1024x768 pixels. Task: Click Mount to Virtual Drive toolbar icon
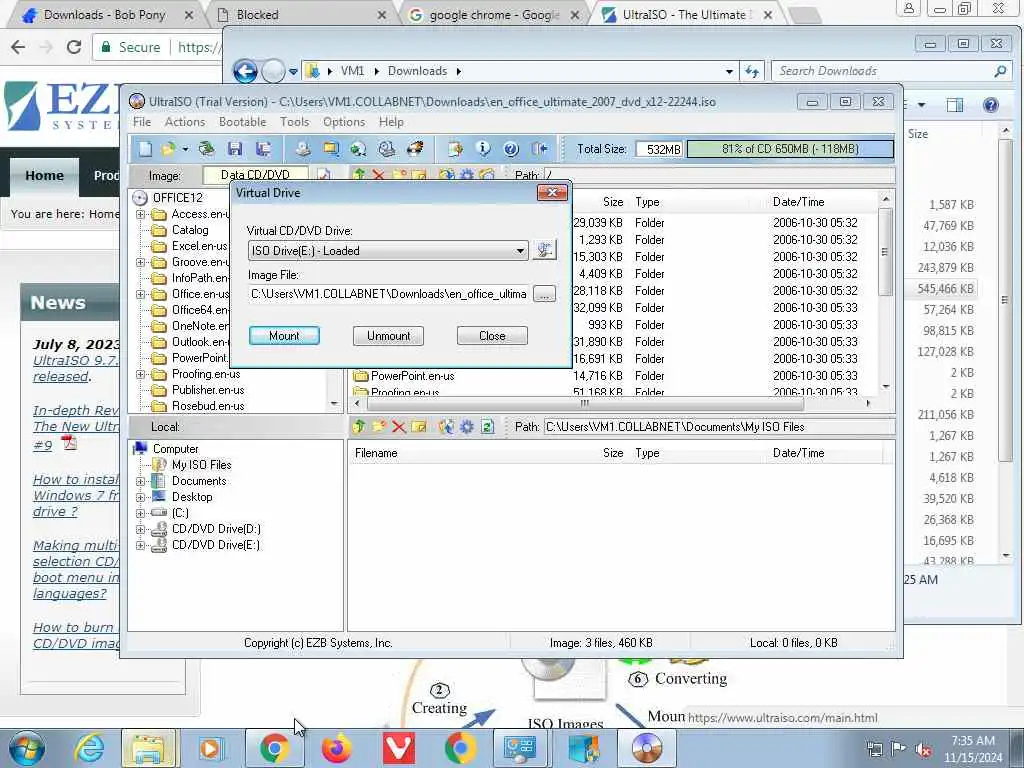(x=387, y=149)
